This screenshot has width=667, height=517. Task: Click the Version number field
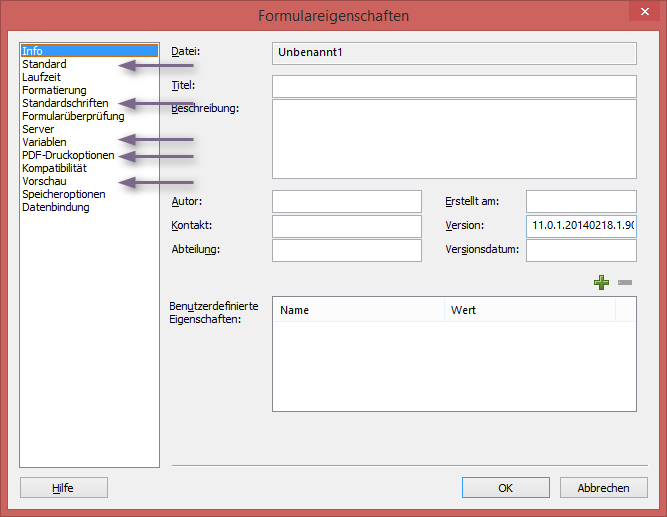581,226
